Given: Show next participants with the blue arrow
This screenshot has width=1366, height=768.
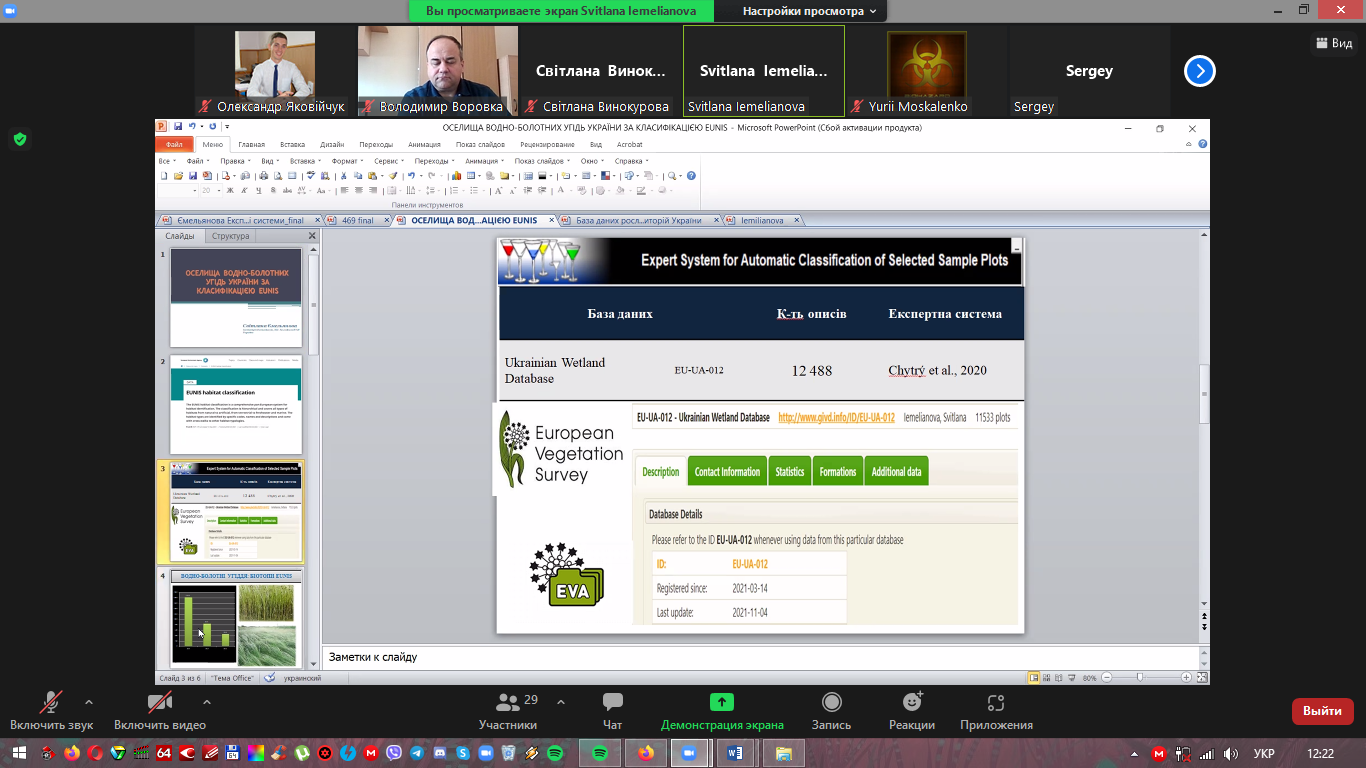Looking at the screenshot, I should pos(1199,71).
